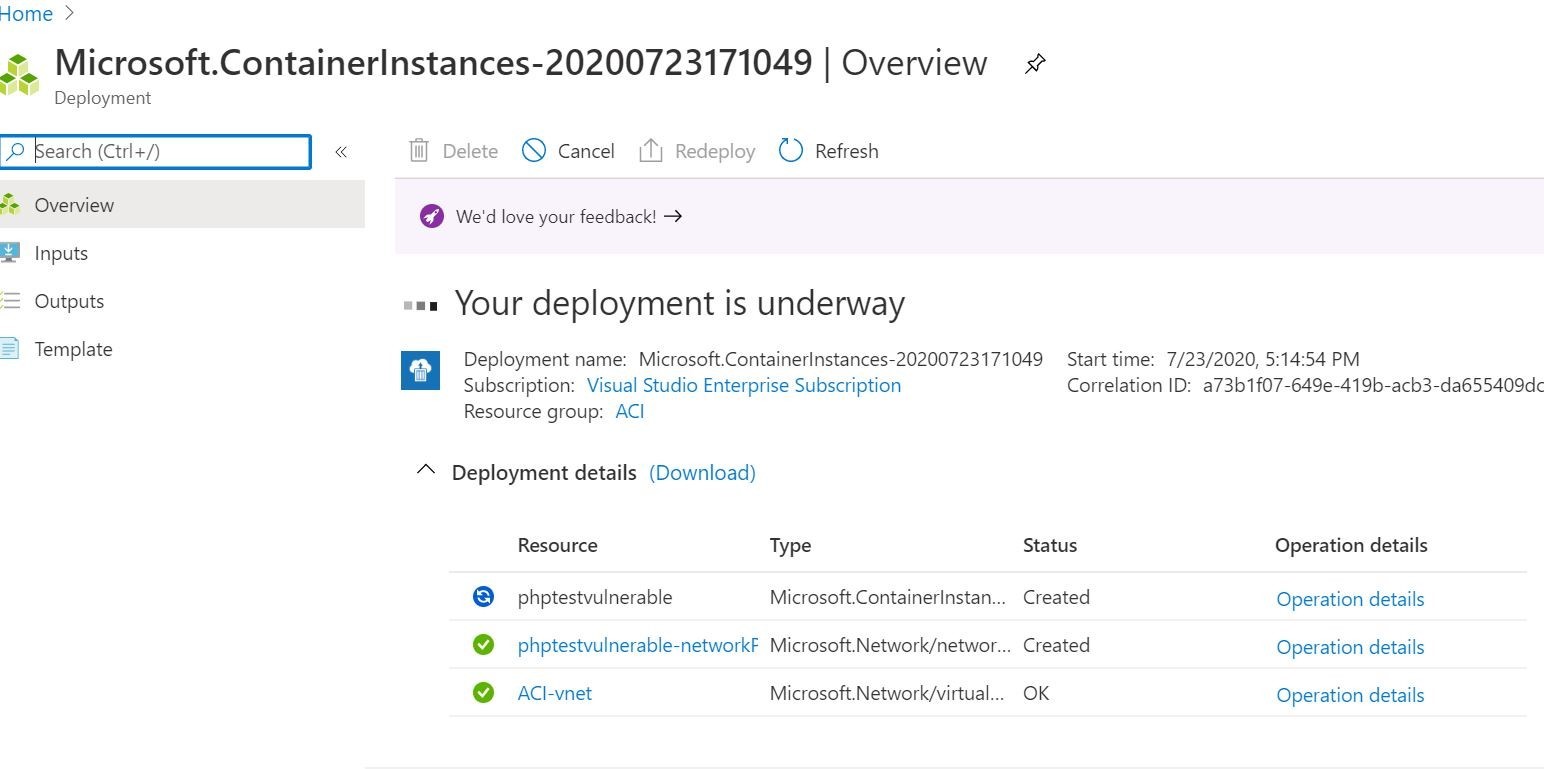Click the green checkmark beside phptestvulnerable-networkP
Image resolution: width=1544 pixels, height=769 pixels.
(x=483, y=644)
